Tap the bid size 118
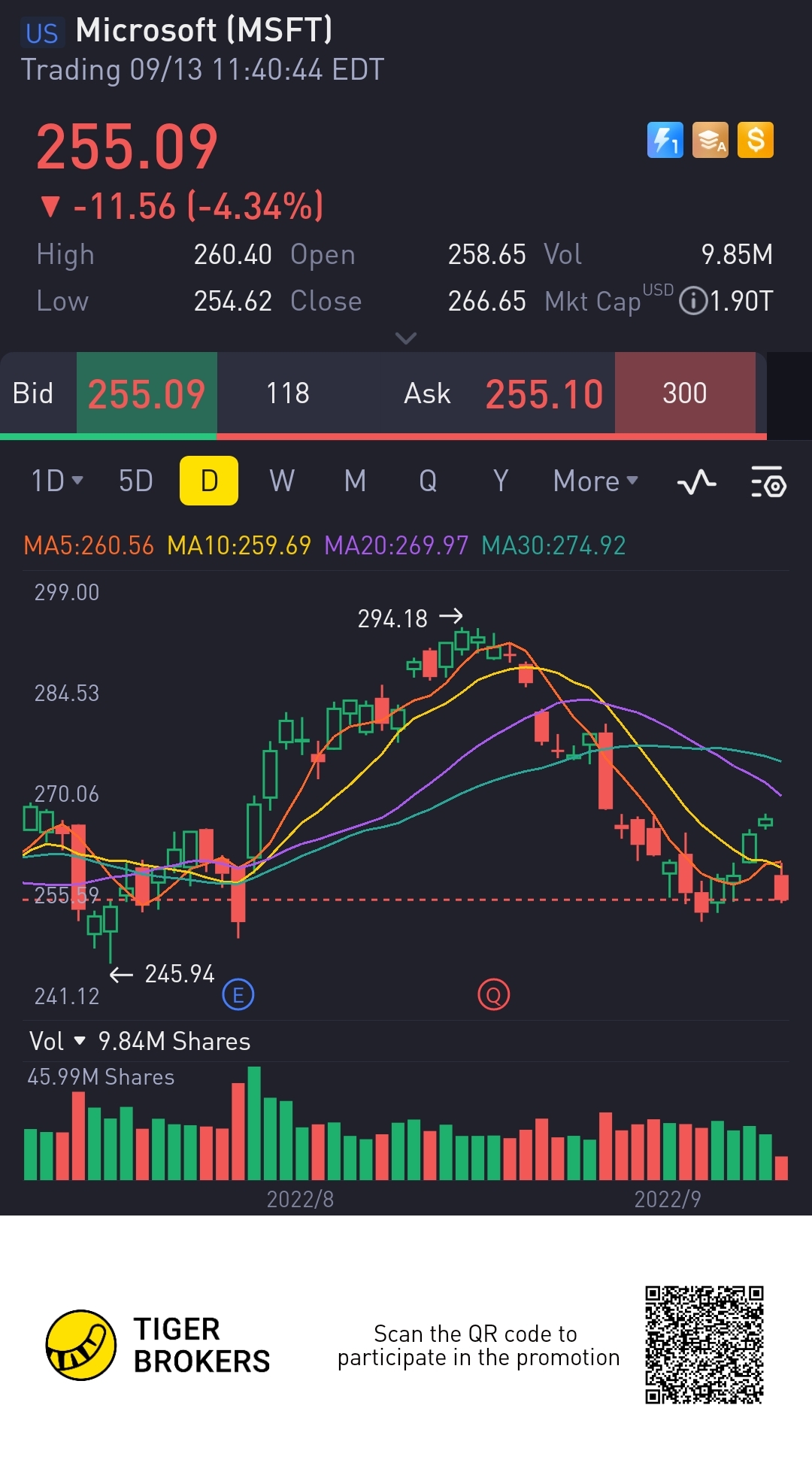Screen dimensions: 812x1475 tap(288, 393)
